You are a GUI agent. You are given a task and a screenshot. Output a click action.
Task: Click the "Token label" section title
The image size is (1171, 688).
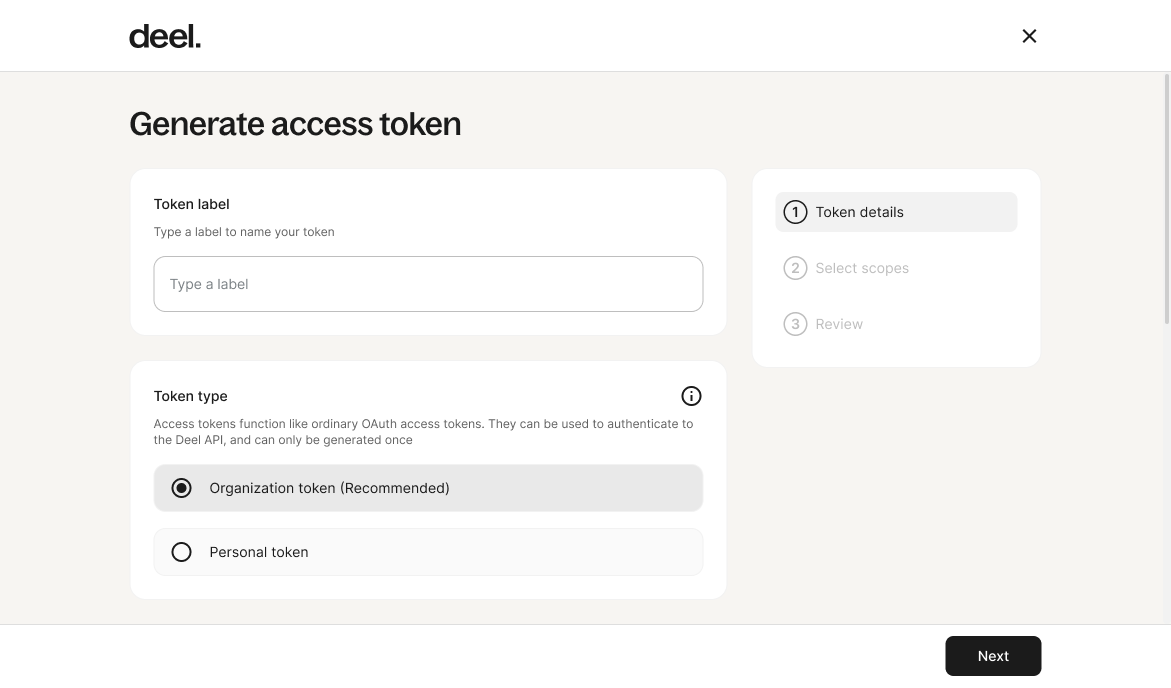(191, 204)
